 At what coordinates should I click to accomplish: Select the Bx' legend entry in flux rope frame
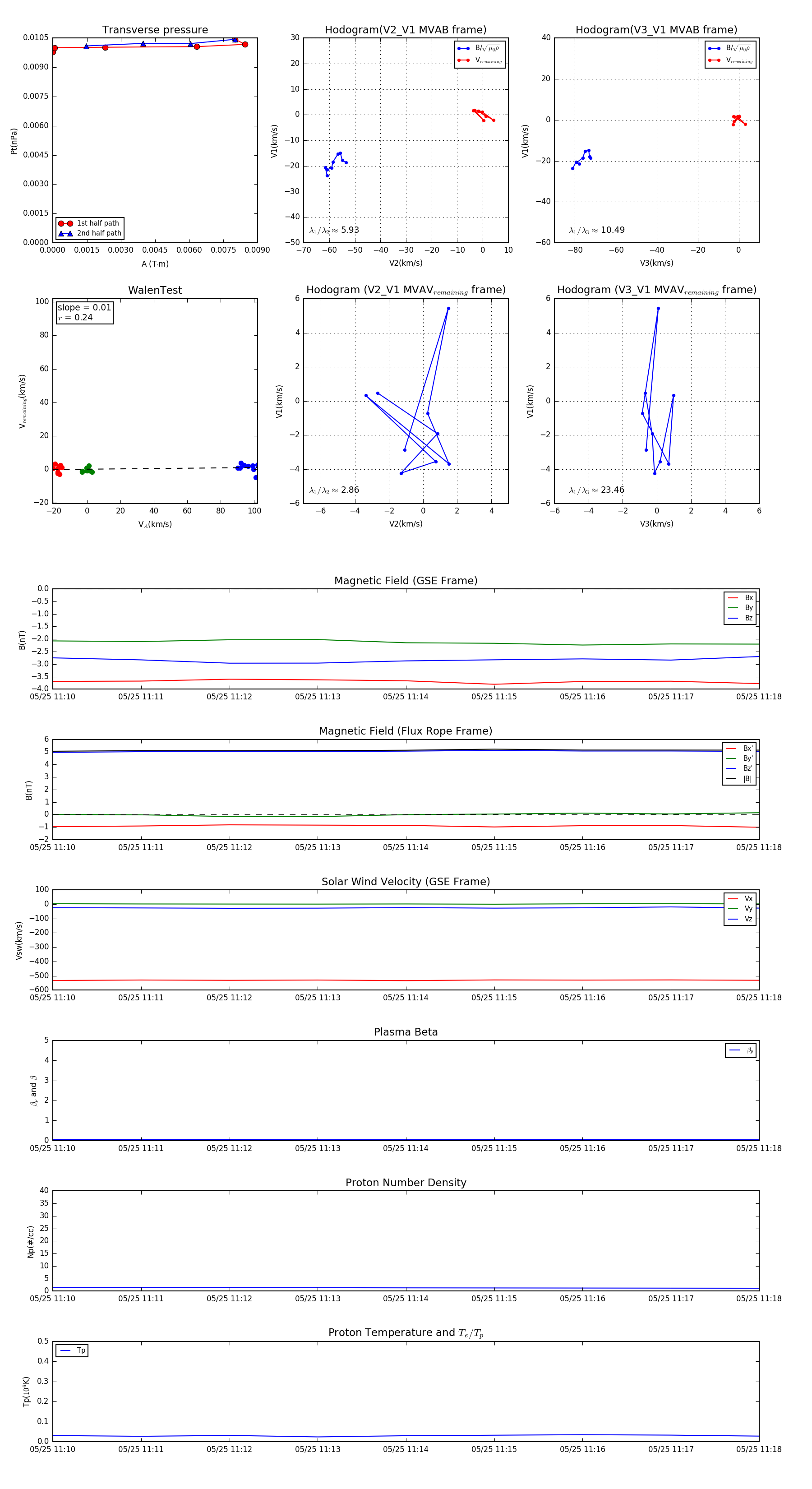pos(739,749)
